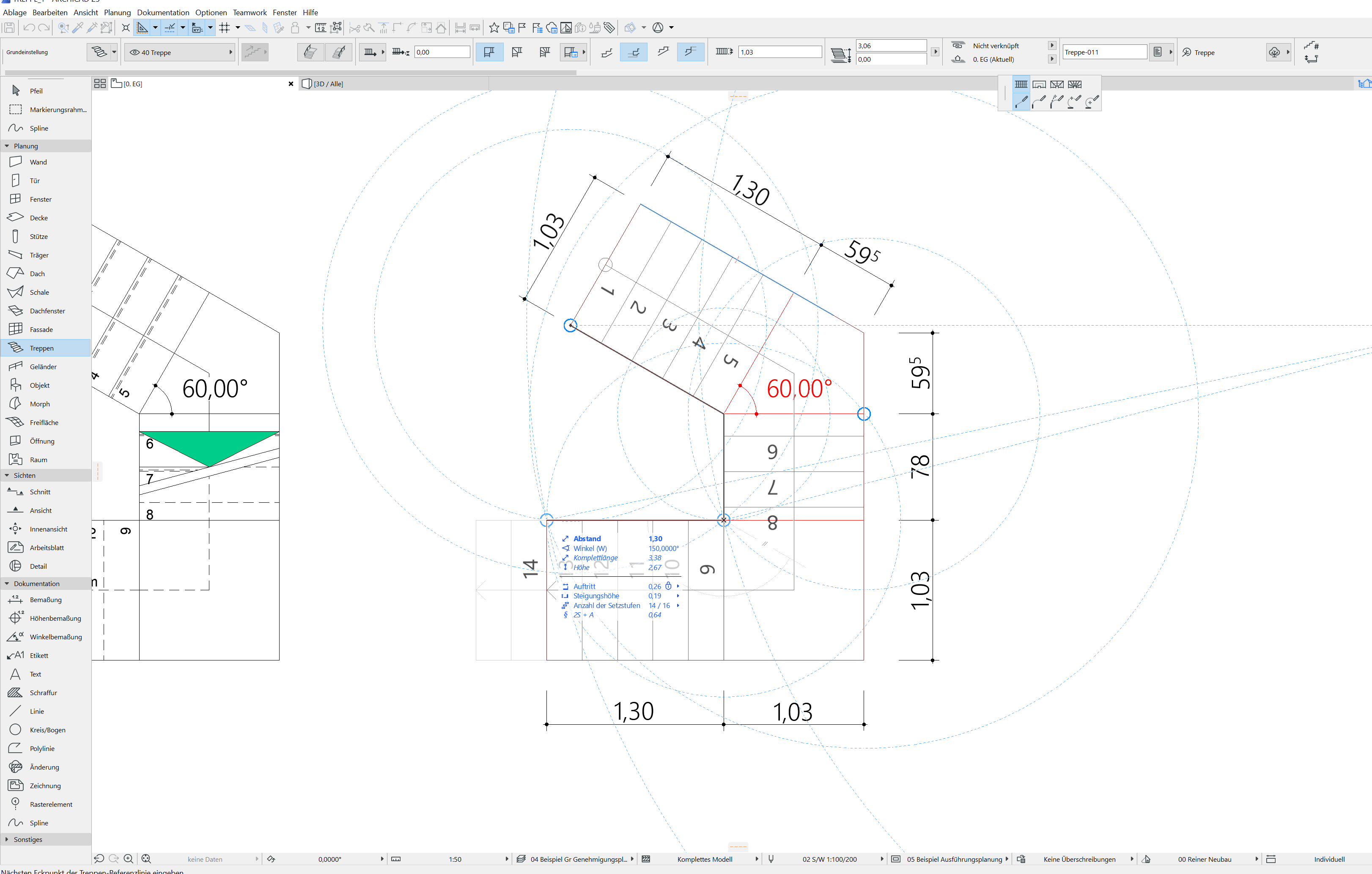Collapse the Planung toolbox group
This screenshot has width=1372, height=874.
[7, 146]
